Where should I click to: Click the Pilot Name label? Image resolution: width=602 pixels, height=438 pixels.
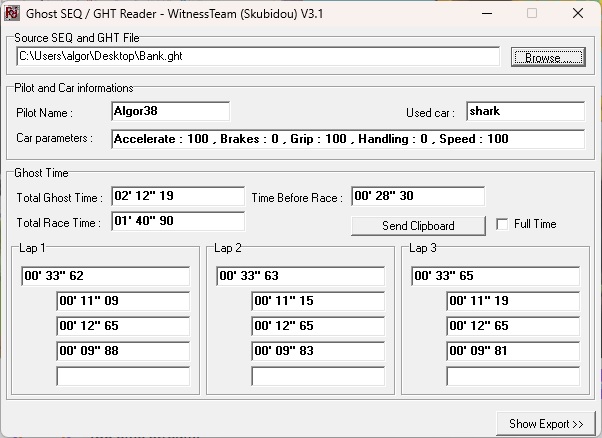[44, 113]
